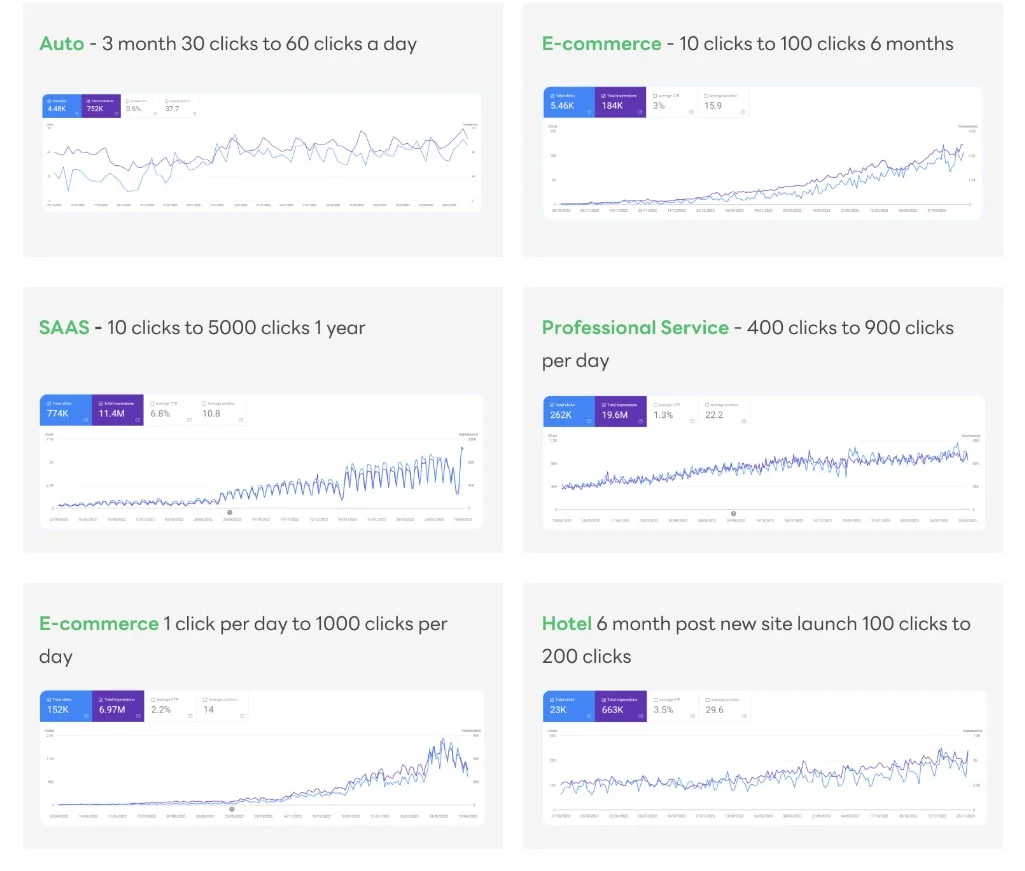Screen dimensions: 1025x871
Task: Click help icon on 10.8 Average position card
Action: point(241,420)
